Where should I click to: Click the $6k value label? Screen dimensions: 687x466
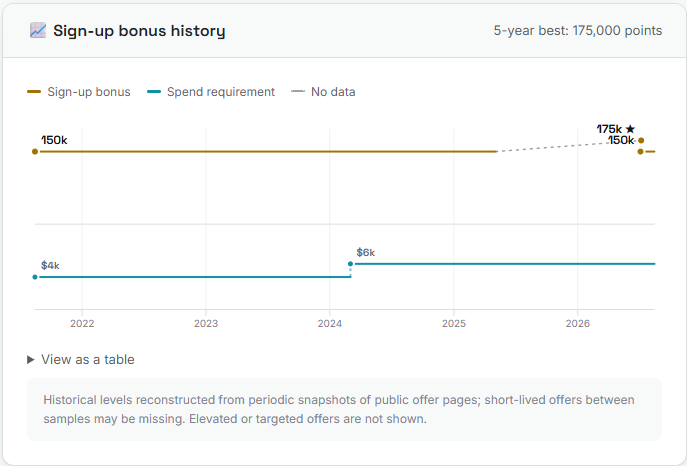tap(366, 253)
